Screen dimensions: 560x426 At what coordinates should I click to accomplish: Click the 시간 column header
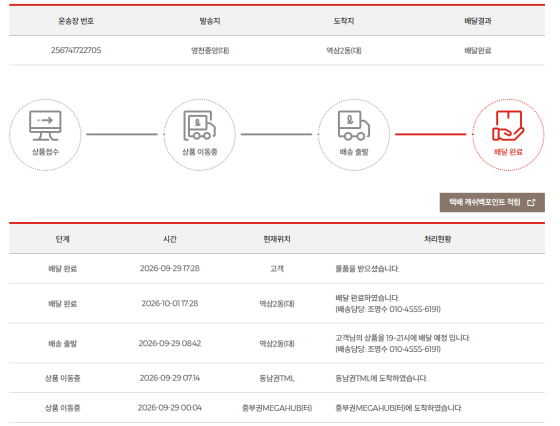point(170,239)
